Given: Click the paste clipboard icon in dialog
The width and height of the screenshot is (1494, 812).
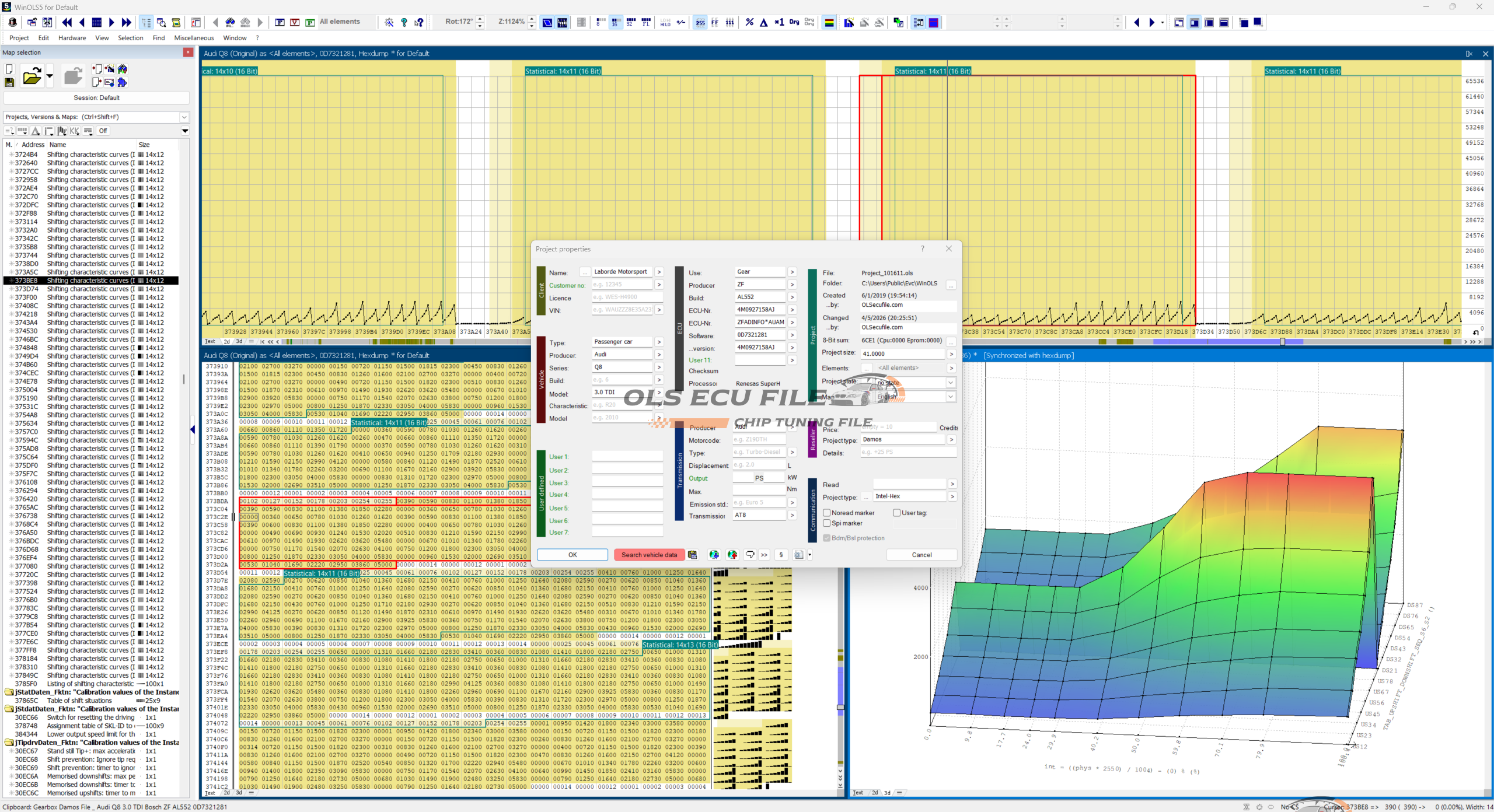Looking at the screenshot, I should coord(692,555).
